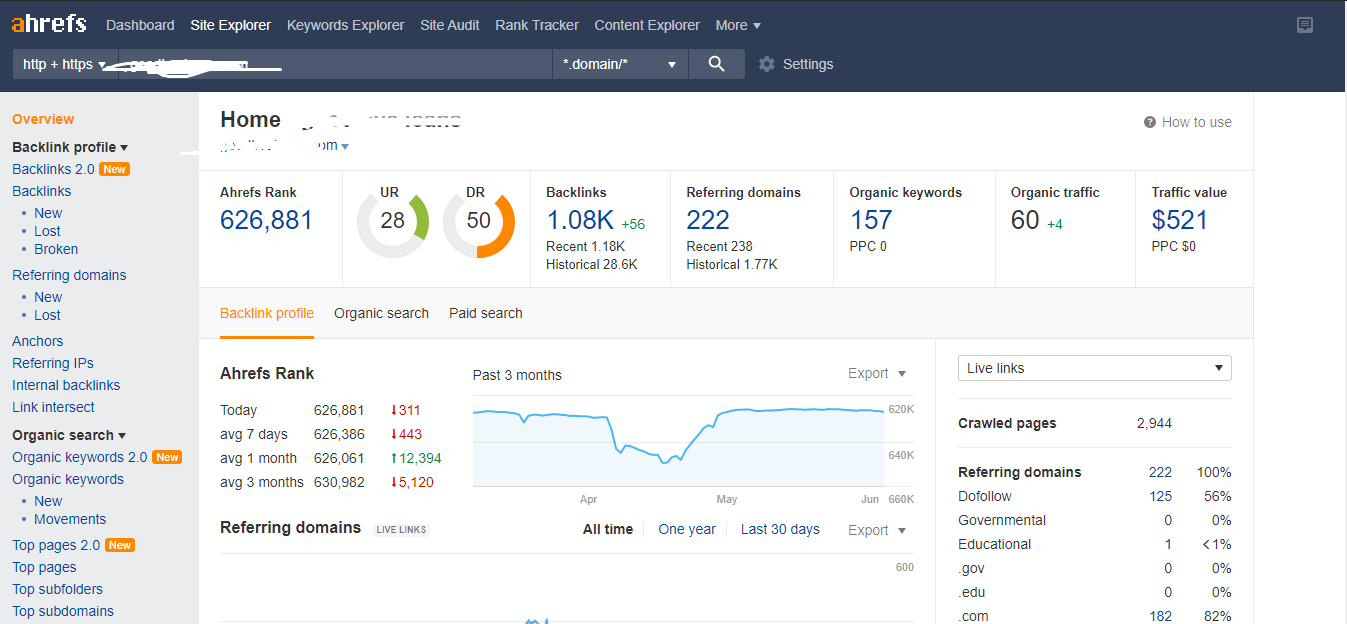
Task: Open the Live links filter dropdown
Action: point(1093,368)
